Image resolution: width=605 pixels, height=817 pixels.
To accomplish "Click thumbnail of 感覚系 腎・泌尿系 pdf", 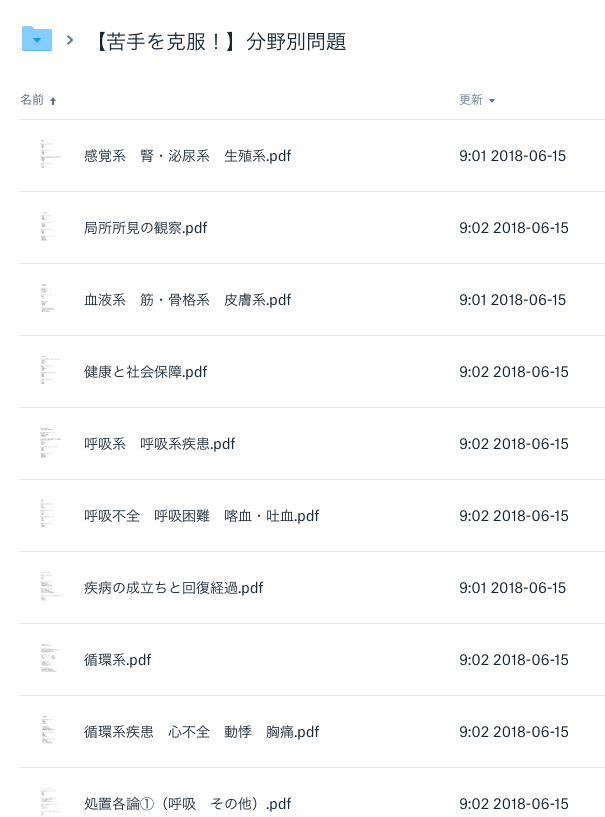I will pos(50,155).
